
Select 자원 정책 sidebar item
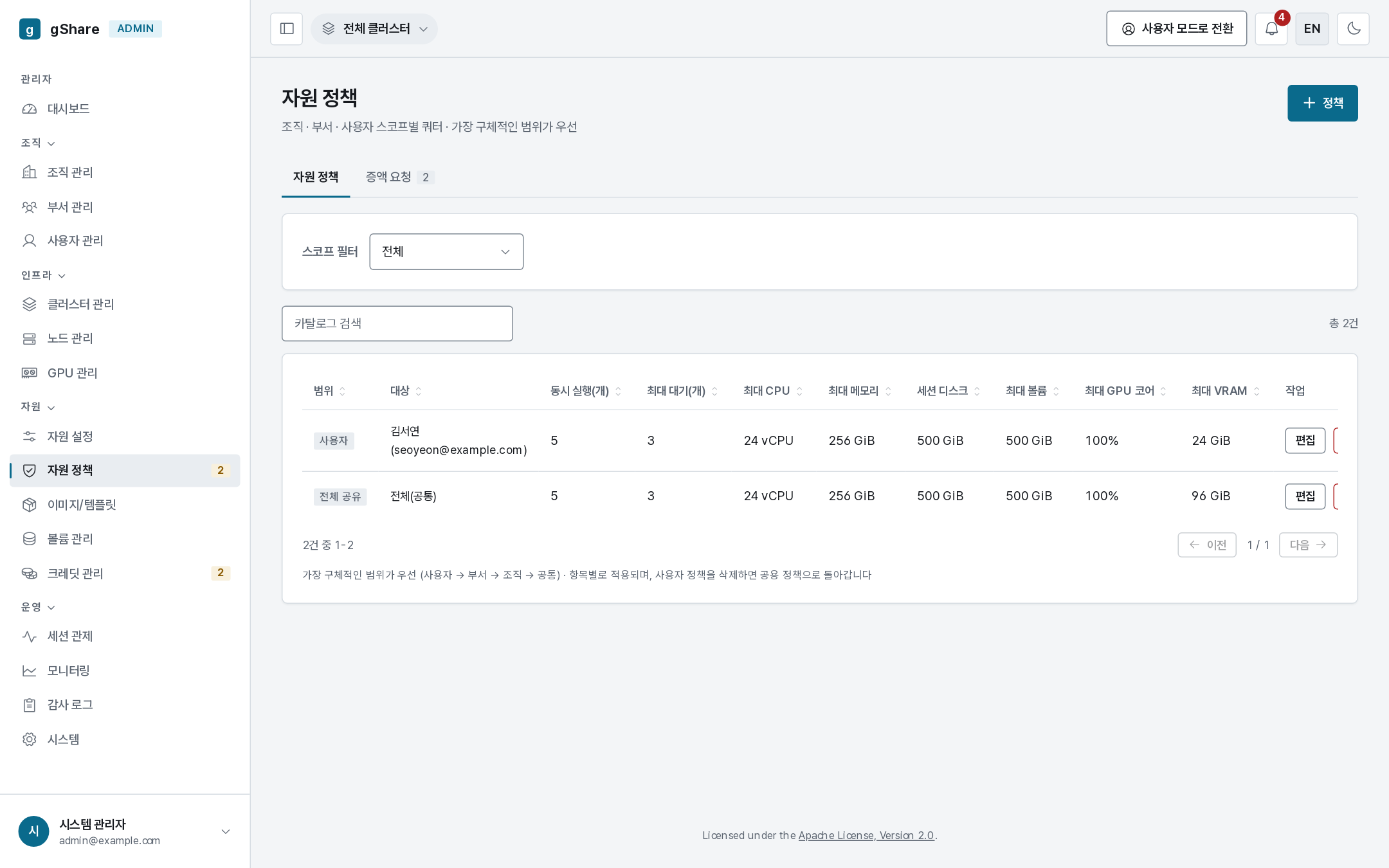125,471
